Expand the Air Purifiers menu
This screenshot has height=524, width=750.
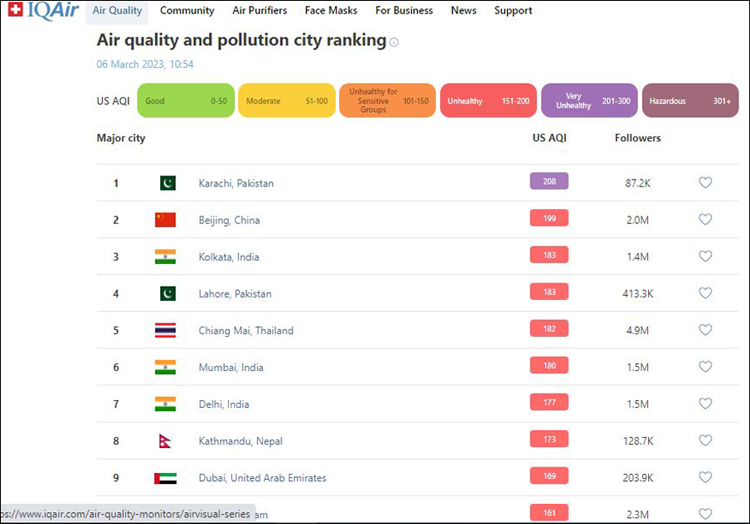pos(259,11)
